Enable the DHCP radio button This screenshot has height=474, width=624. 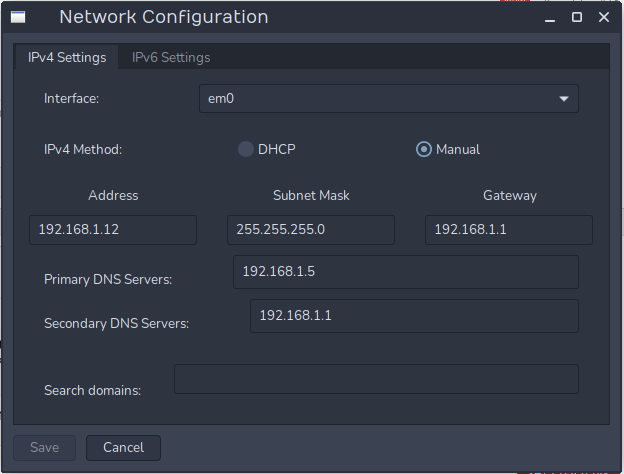pyautogui.click(x=246, y=149)
